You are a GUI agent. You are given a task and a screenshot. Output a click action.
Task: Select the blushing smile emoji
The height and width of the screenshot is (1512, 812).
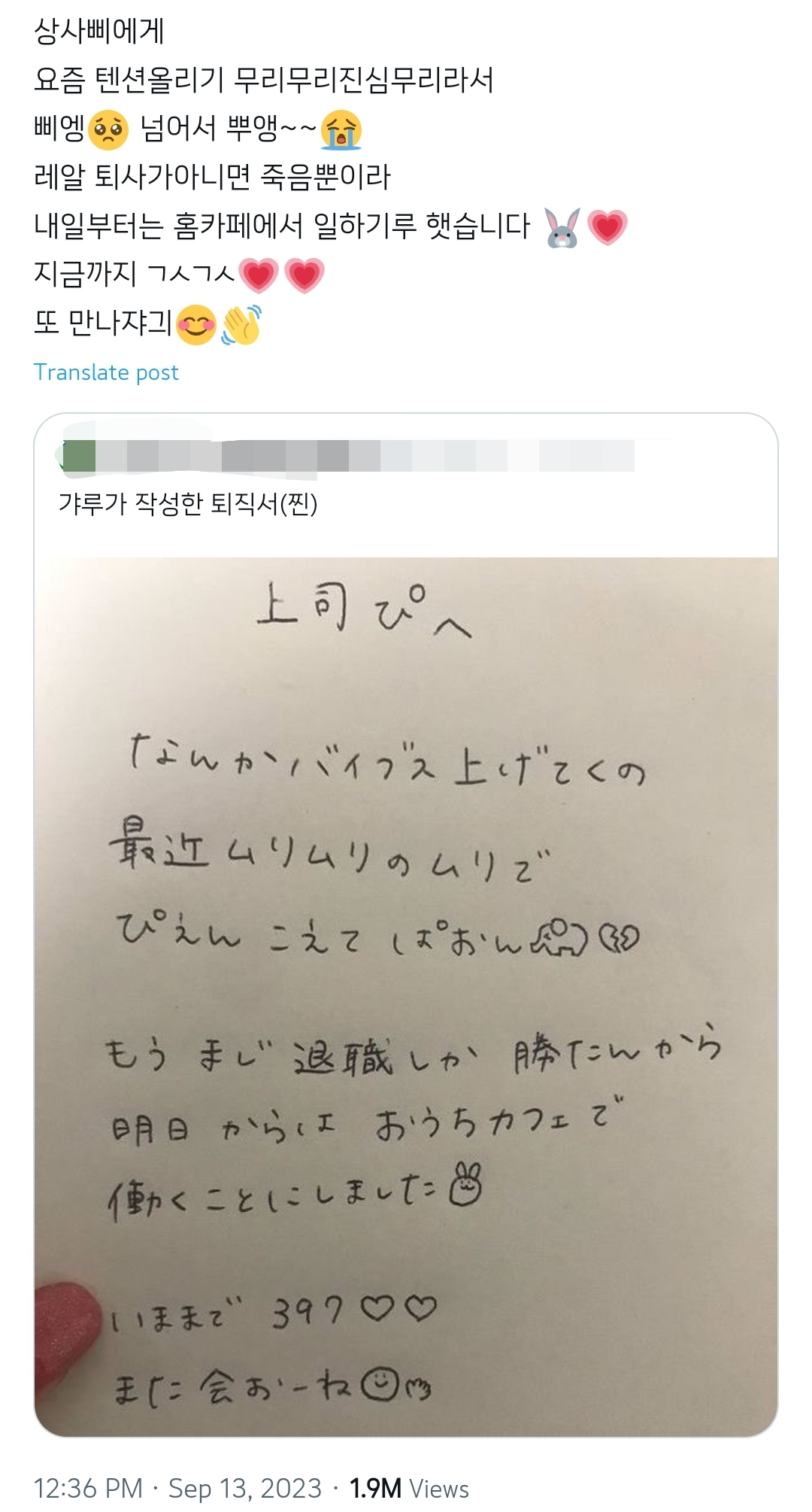(x=196, y=325)
